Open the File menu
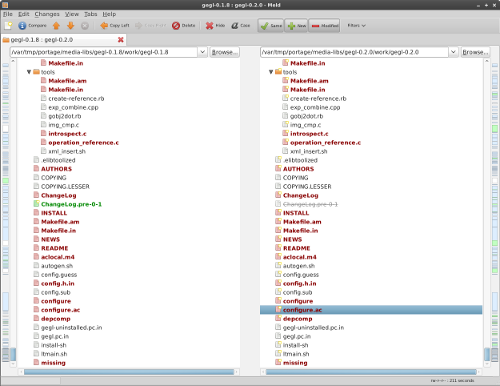 (8, 14)
